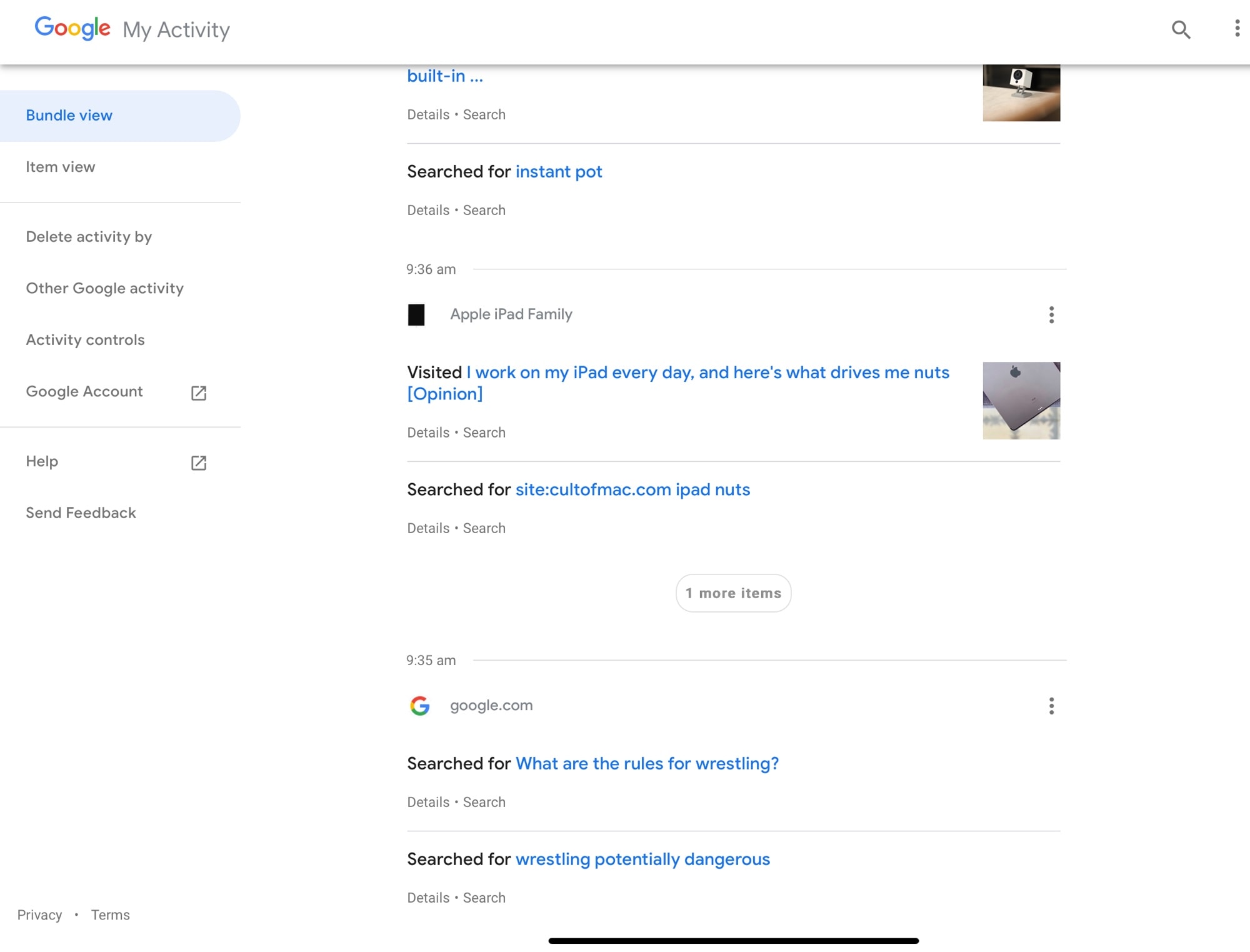Open the Privacy link at the bottom
This screenshot has height=952, width=1250.
39,914
